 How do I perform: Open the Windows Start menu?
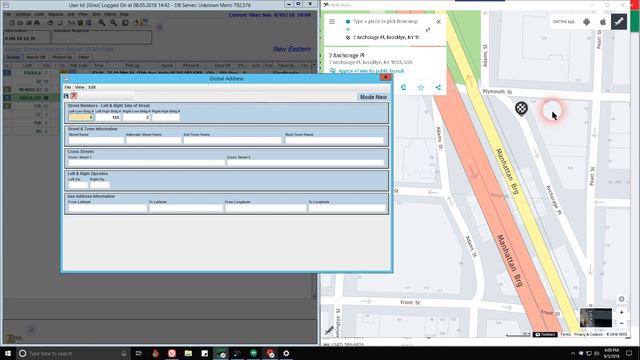tap(8, 353)
